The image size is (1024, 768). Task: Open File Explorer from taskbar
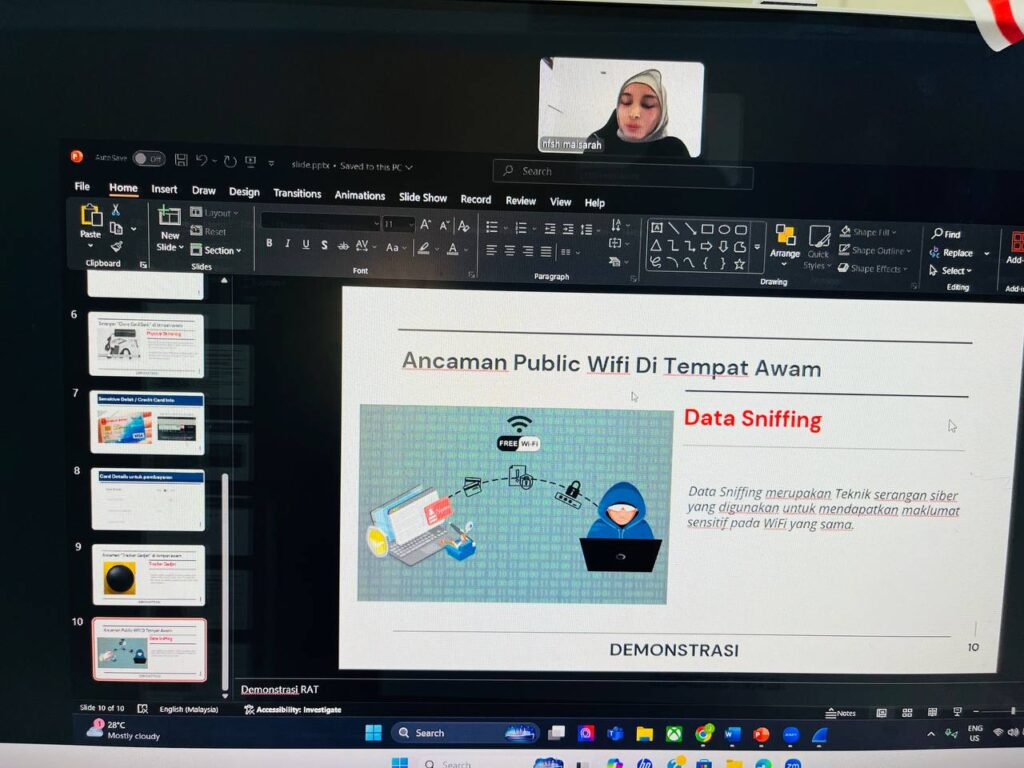click(644, 734)
